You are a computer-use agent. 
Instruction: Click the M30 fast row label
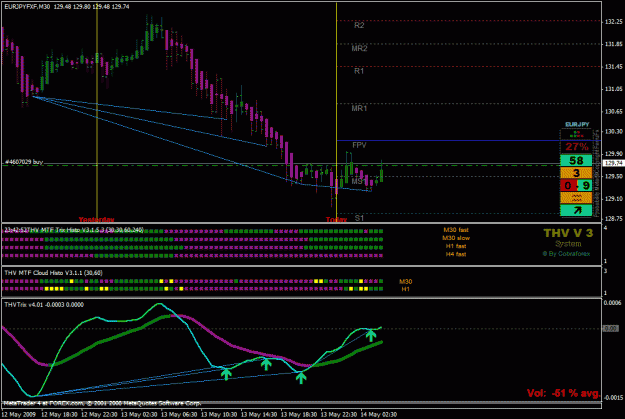tap(456, 230)
